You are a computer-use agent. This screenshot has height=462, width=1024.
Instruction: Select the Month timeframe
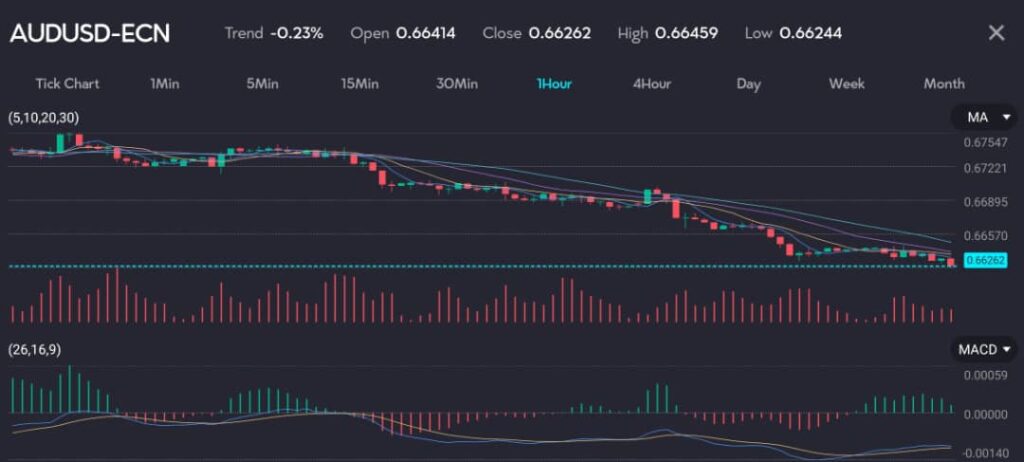coord(944,84)
